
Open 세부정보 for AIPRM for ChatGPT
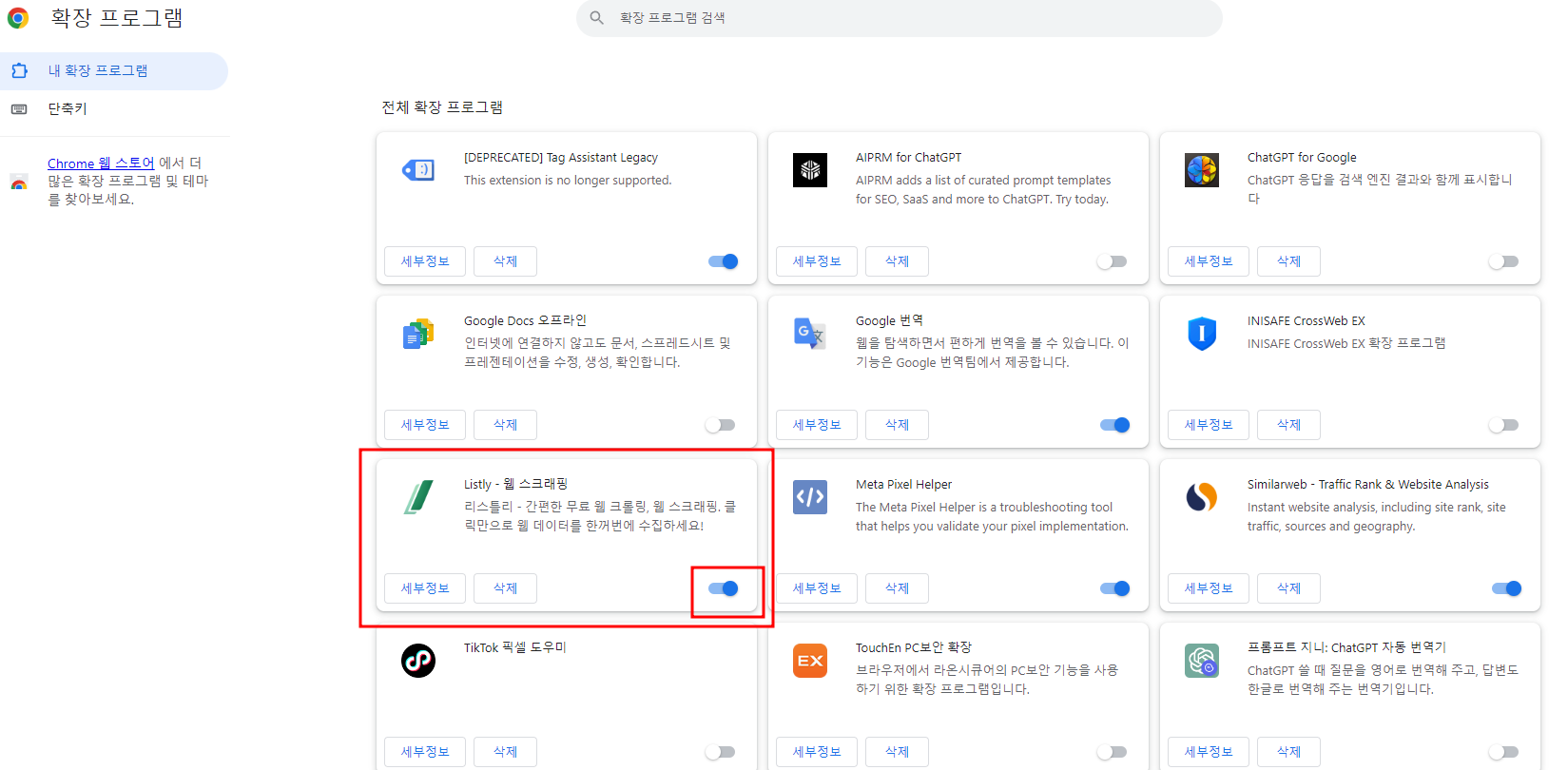(817, 261)
